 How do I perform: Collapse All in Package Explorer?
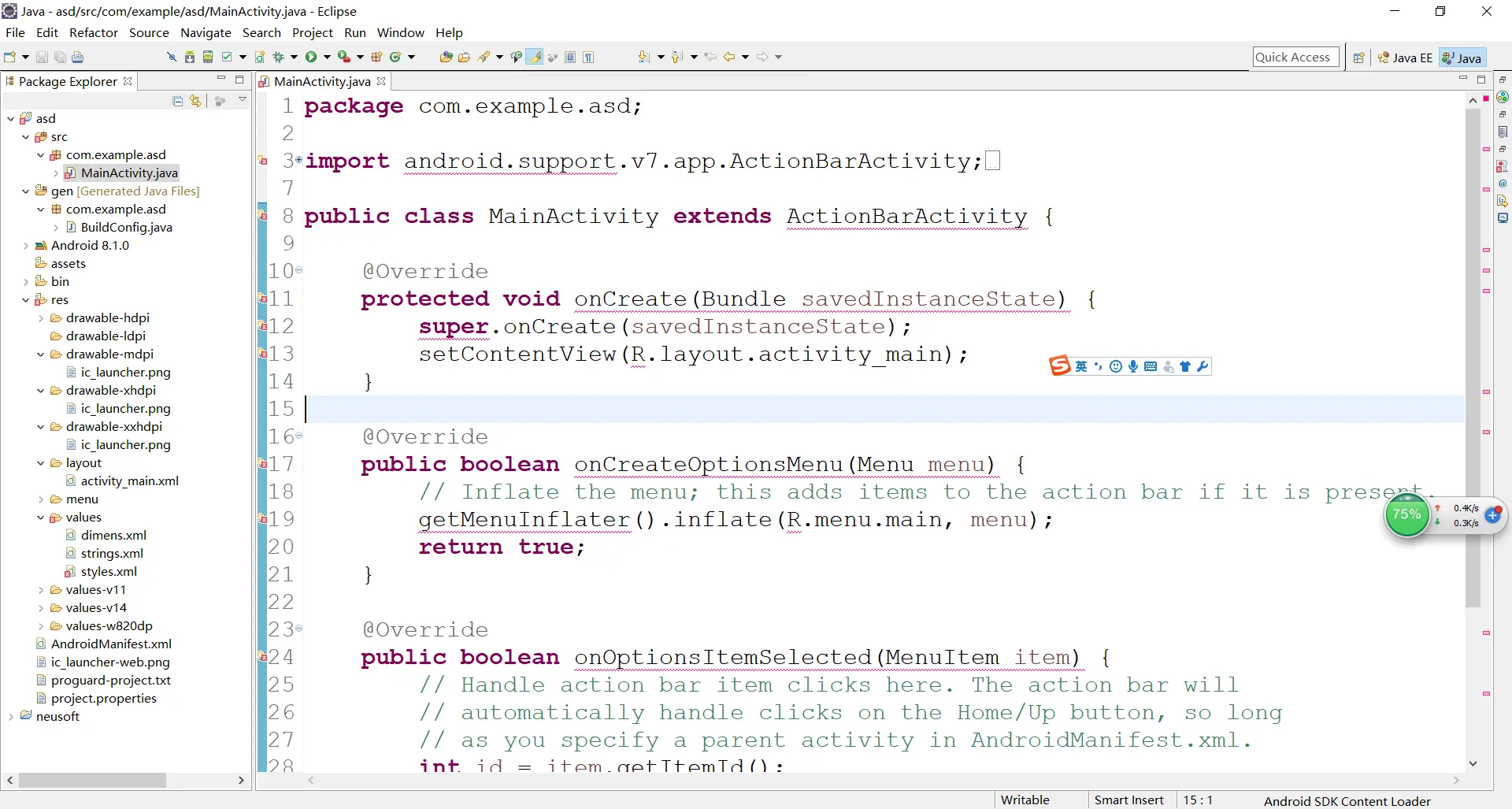177,101
